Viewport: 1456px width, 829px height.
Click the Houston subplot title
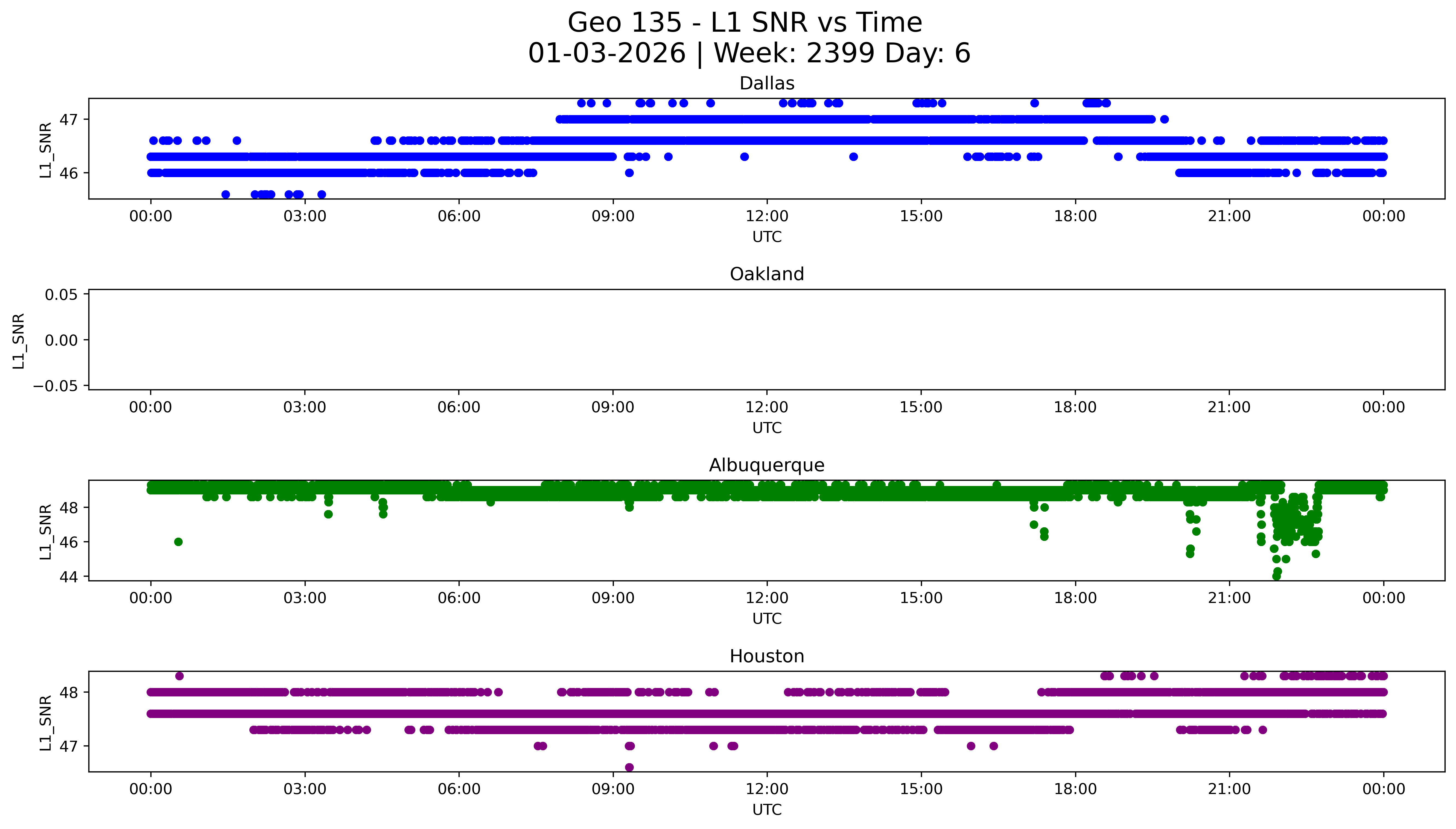tap(766, 657)
